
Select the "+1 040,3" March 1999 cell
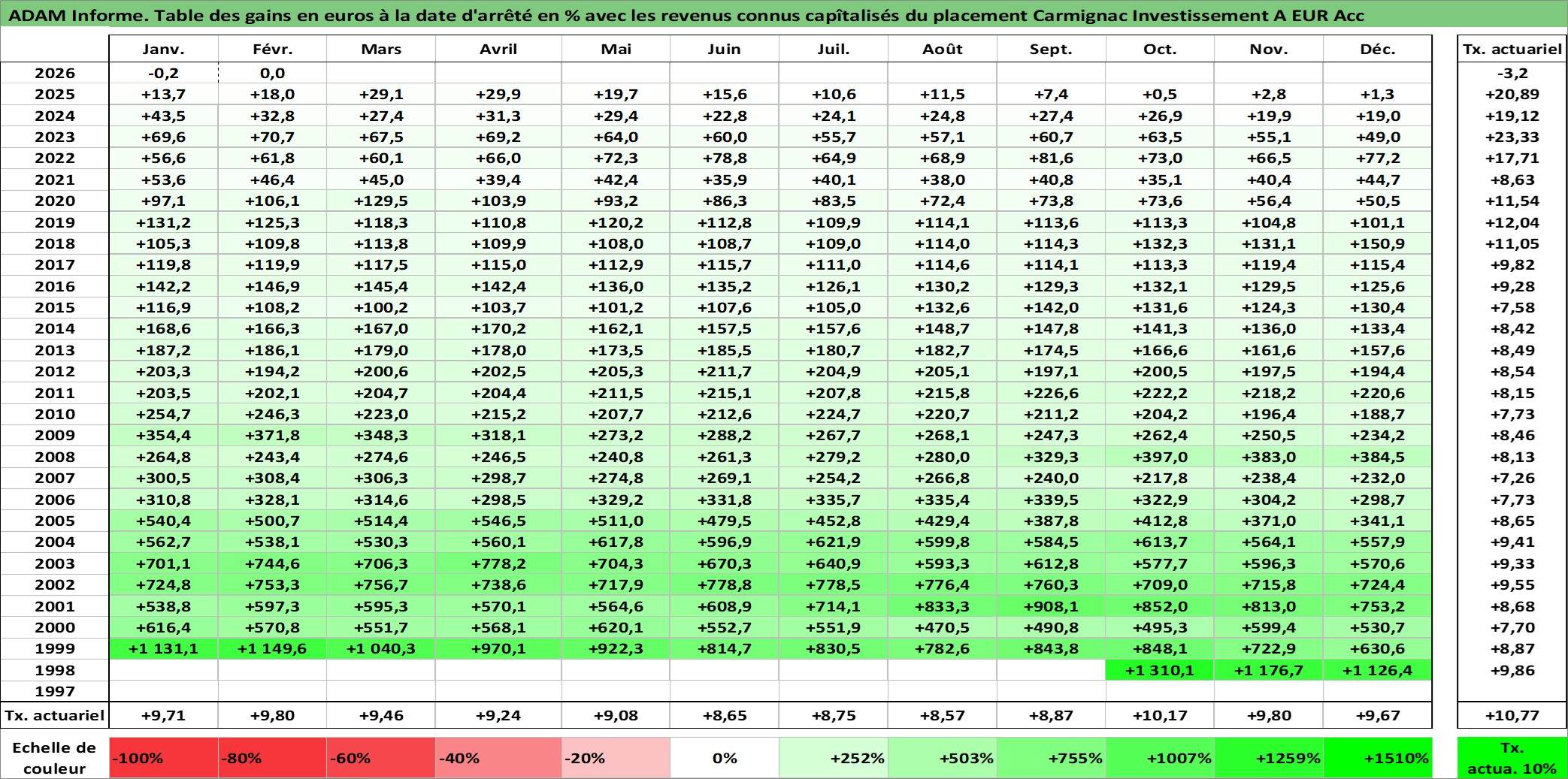click(x=381, y=648)
